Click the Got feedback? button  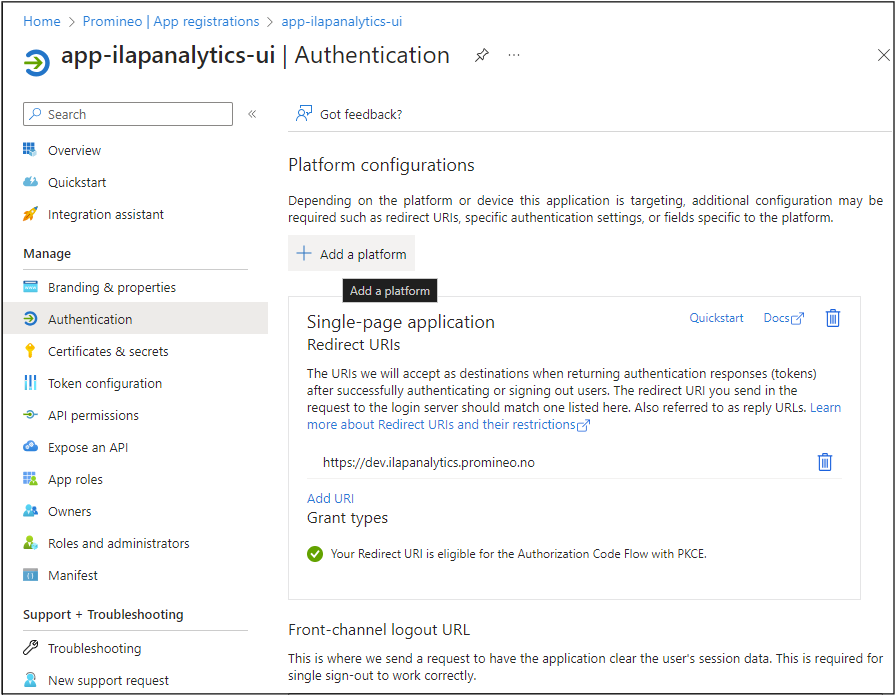[x=349, y=114]
